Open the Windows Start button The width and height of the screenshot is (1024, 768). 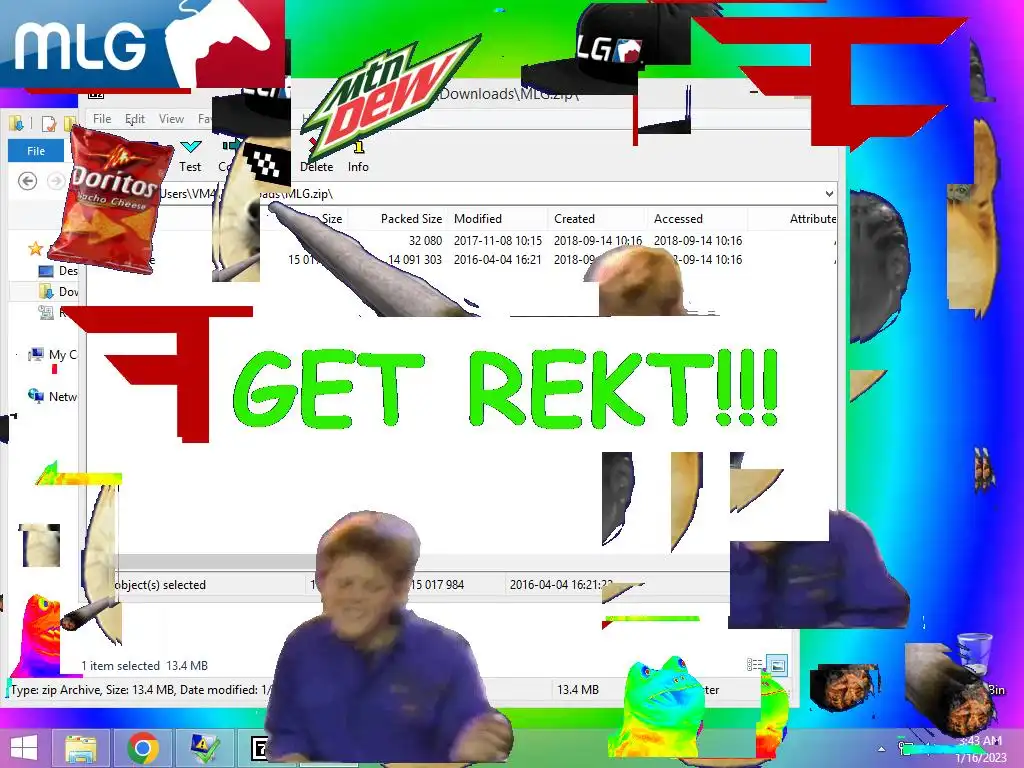(x=24, y=748)
